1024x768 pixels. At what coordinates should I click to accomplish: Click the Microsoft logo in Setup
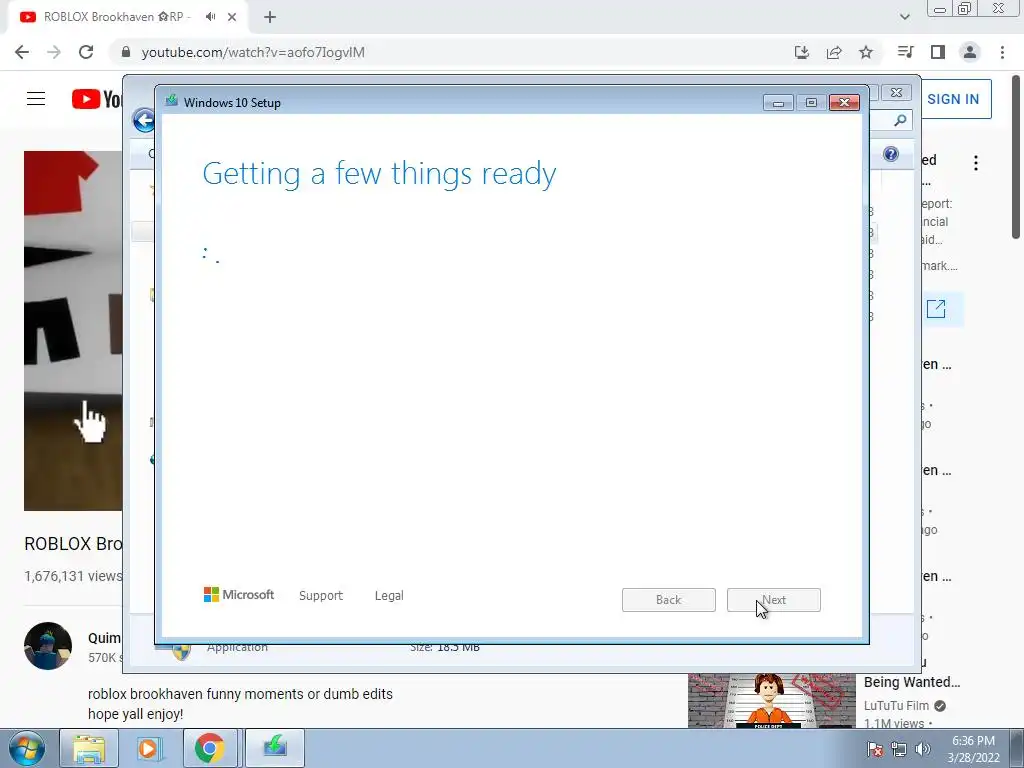pos(239,595)
